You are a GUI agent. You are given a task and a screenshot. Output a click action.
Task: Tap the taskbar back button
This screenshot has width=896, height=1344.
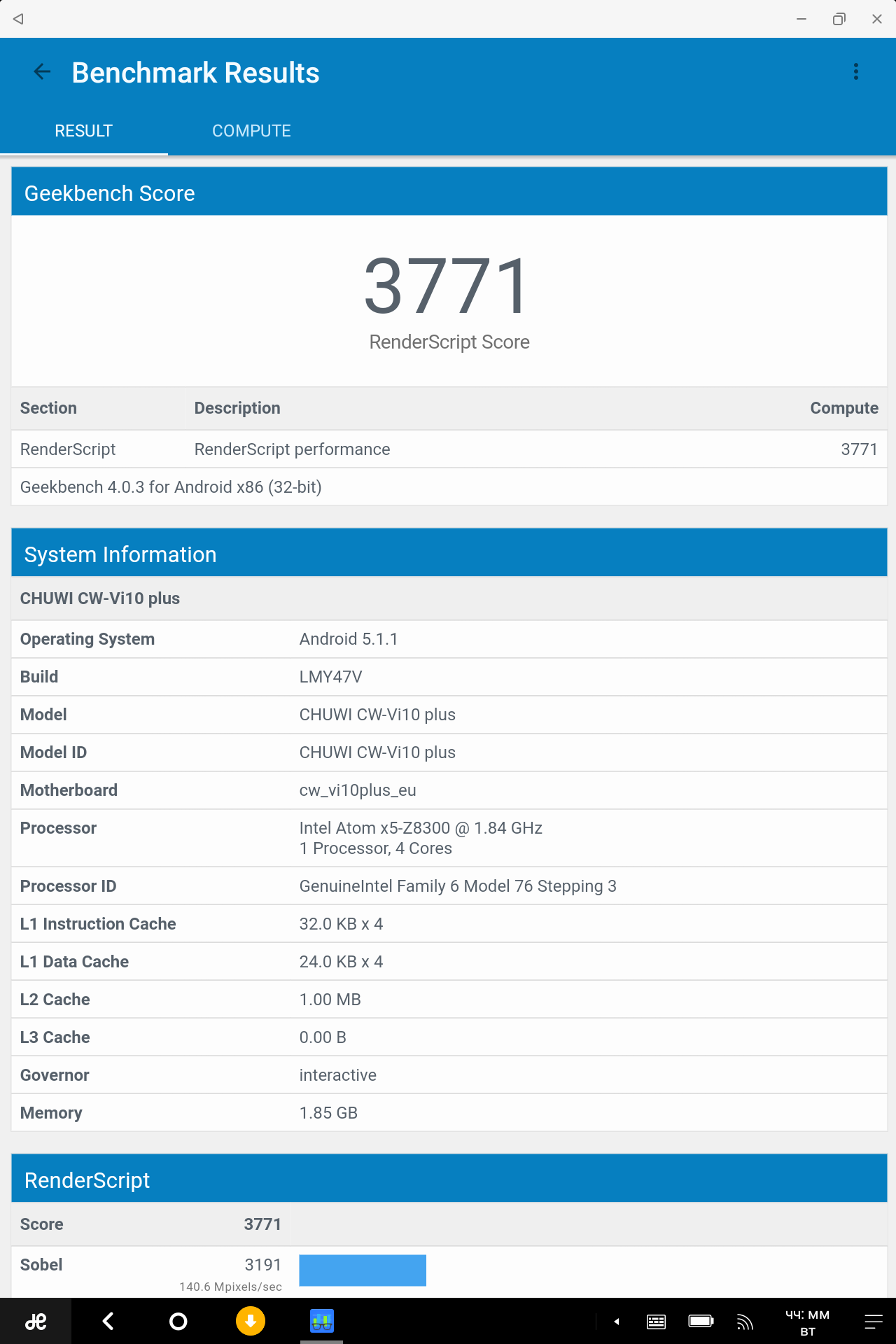(x=108, y=1321)
